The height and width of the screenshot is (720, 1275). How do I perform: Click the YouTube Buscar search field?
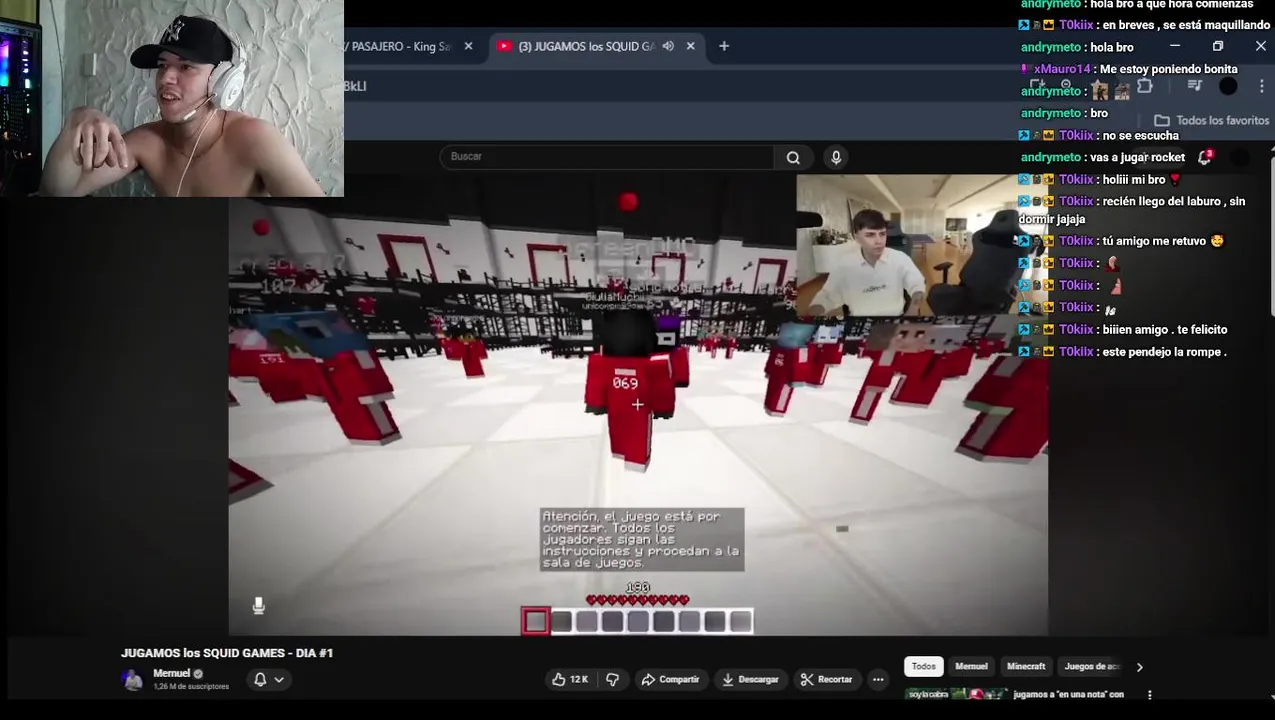(606, 156)
